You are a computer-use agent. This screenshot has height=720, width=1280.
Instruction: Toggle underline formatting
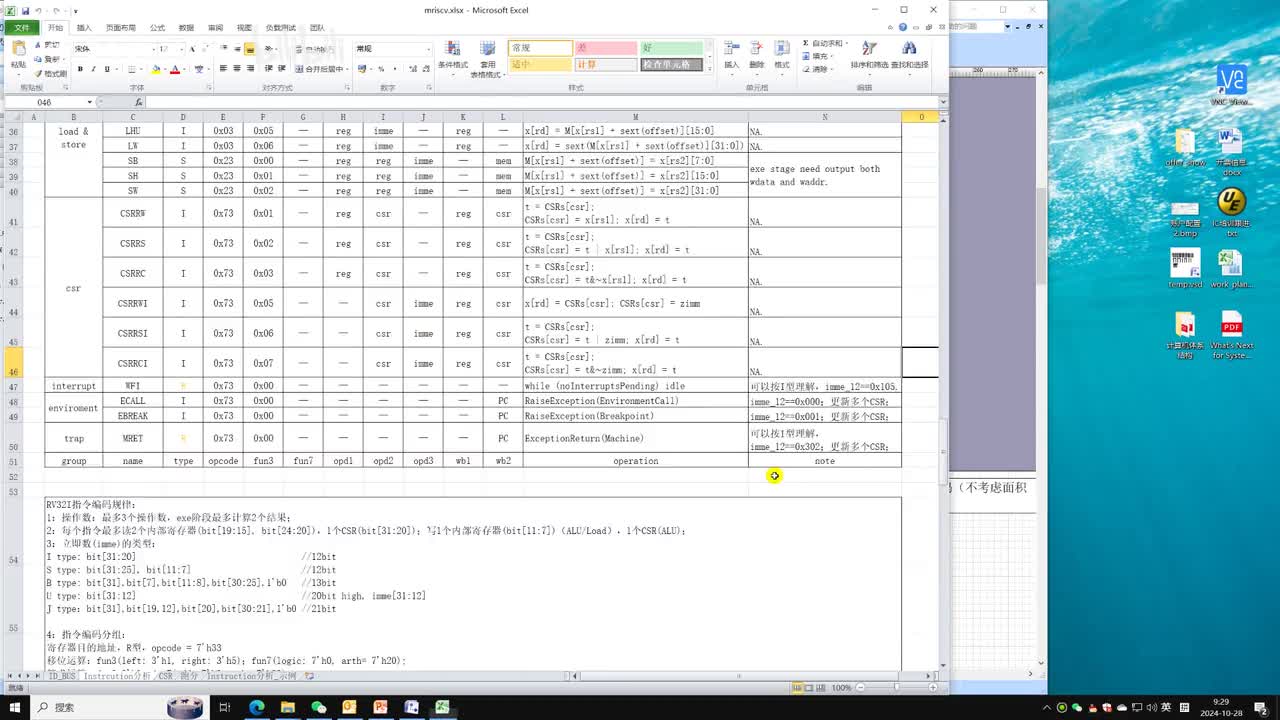click(107, 69)
